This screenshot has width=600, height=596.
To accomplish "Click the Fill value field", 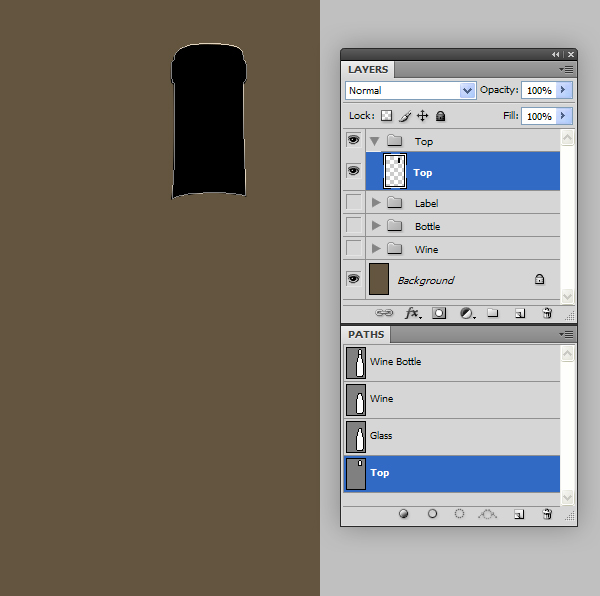I will point(539,116).
